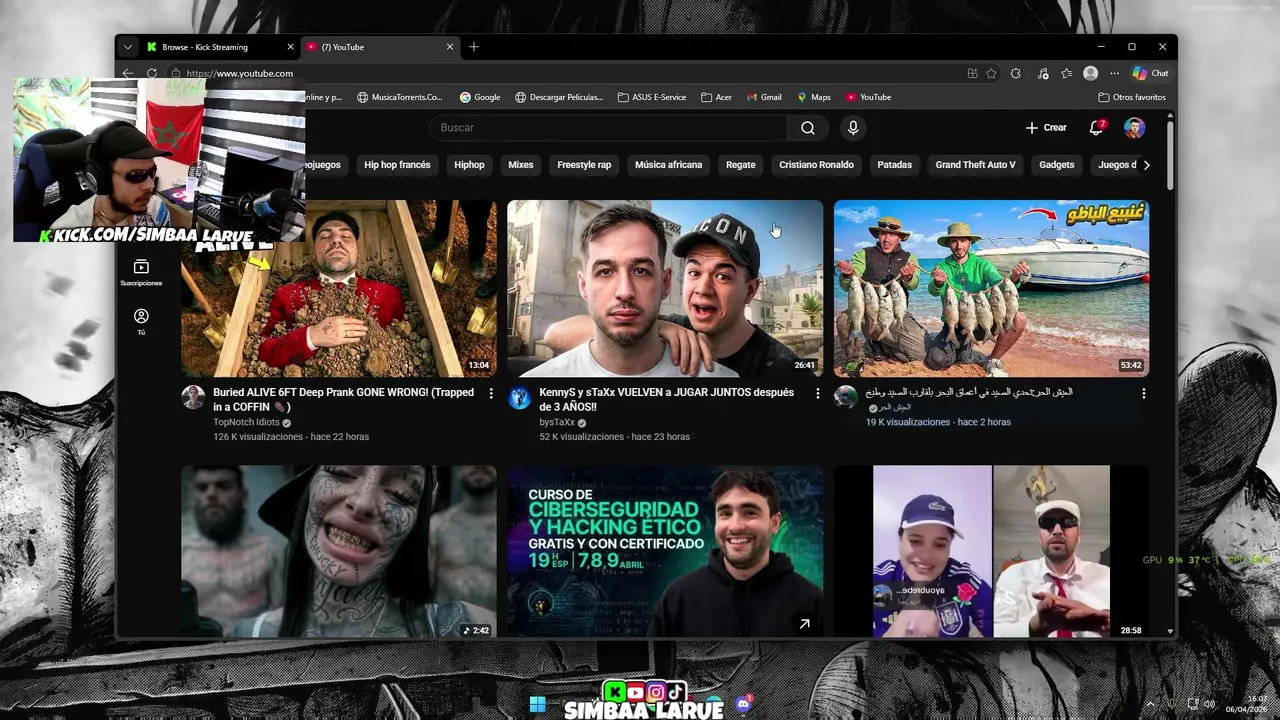Select the Hip hop francés chip
The image size is (1280, 720).
click(x=397, y=165)
